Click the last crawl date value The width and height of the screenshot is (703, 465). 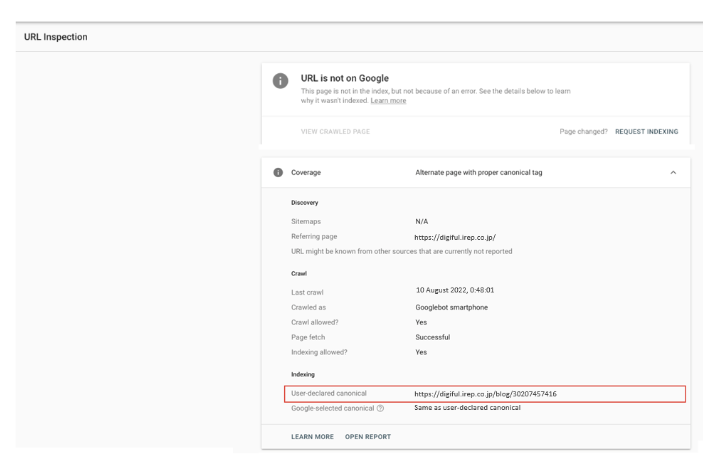[x=455, y=290]
